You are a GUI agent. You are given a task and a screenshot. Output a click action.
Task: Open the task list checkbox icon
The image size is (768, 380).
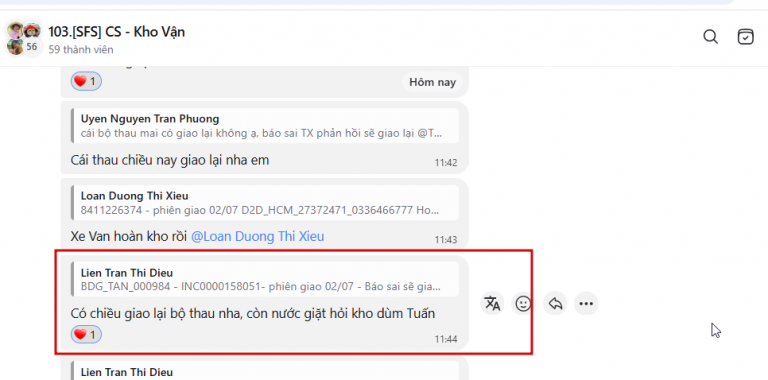pos(745,37)
